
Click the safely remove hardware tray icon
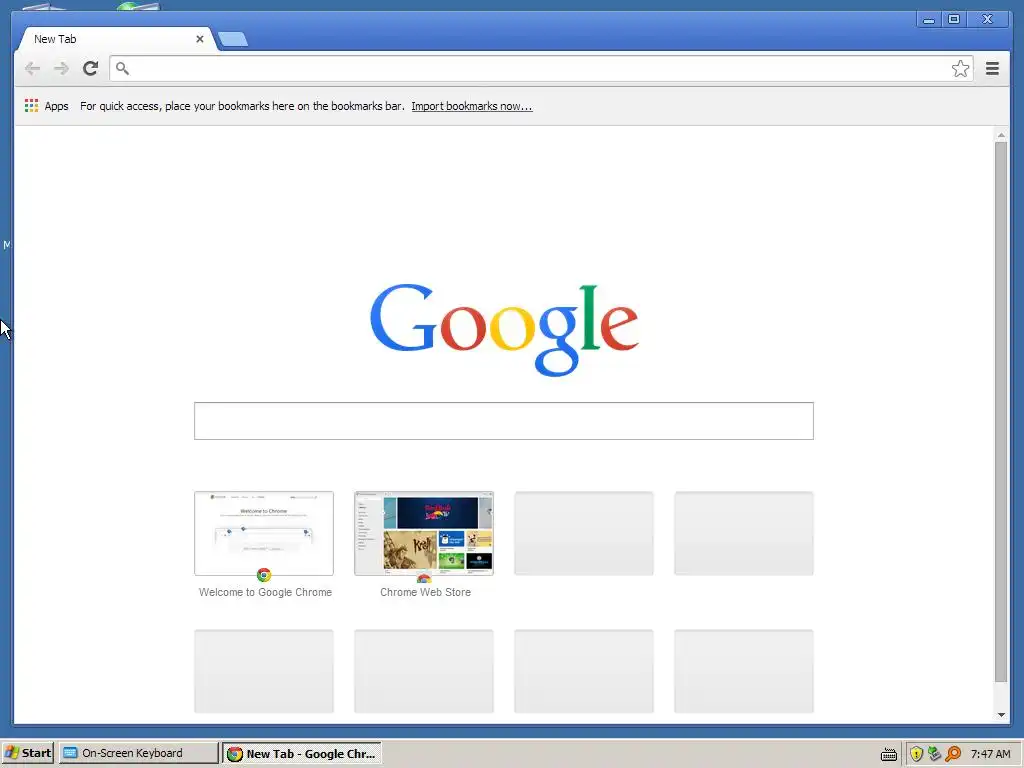pos(935,754)
